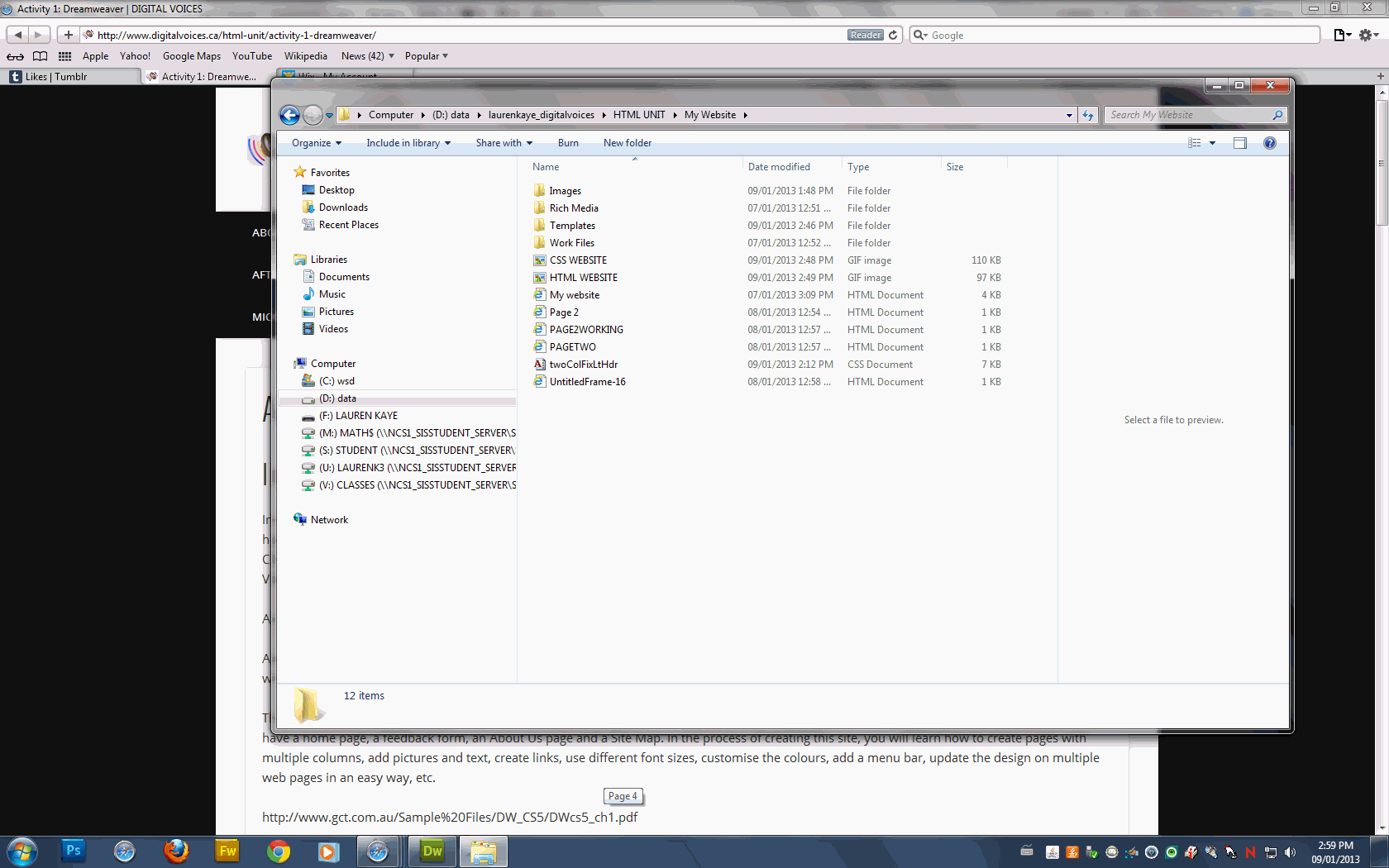Screen dimensions: 1389x868
Task: Click the Wikipedia bookmark link
Action: 306,56
